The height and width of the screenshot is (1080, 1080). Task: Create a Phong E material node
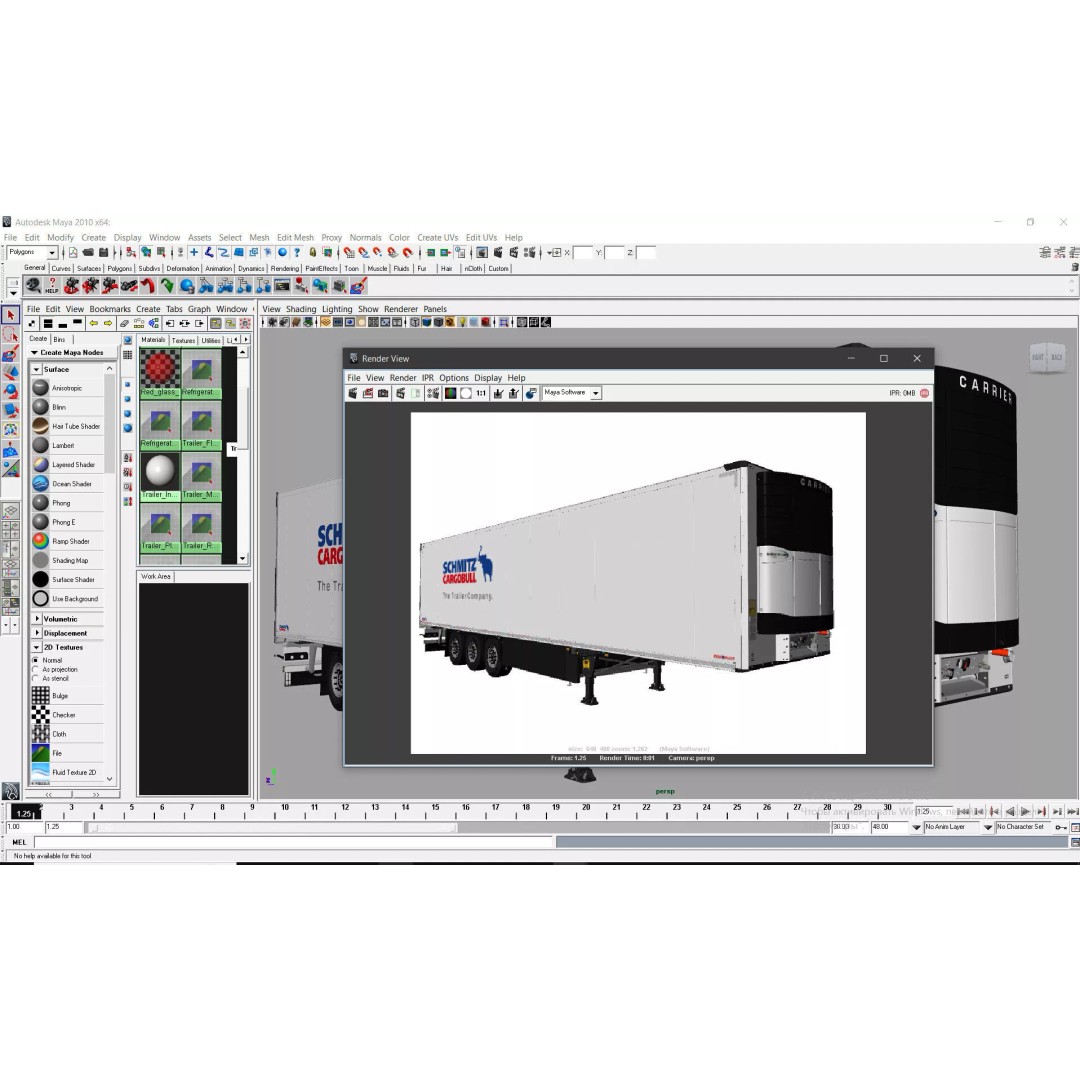click(68, 522)
